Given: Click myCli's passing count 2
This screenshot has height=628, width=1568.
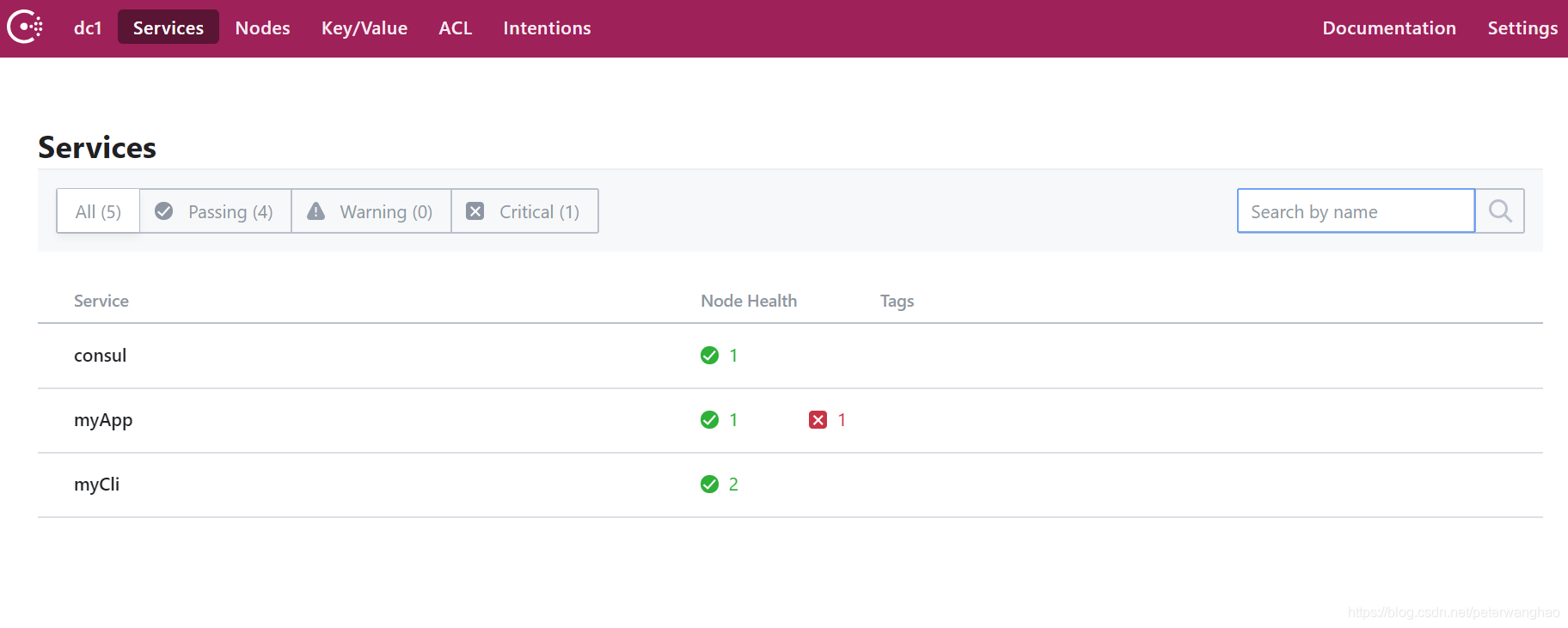Looking at the screenshot, I should click(x=733, y=485).
